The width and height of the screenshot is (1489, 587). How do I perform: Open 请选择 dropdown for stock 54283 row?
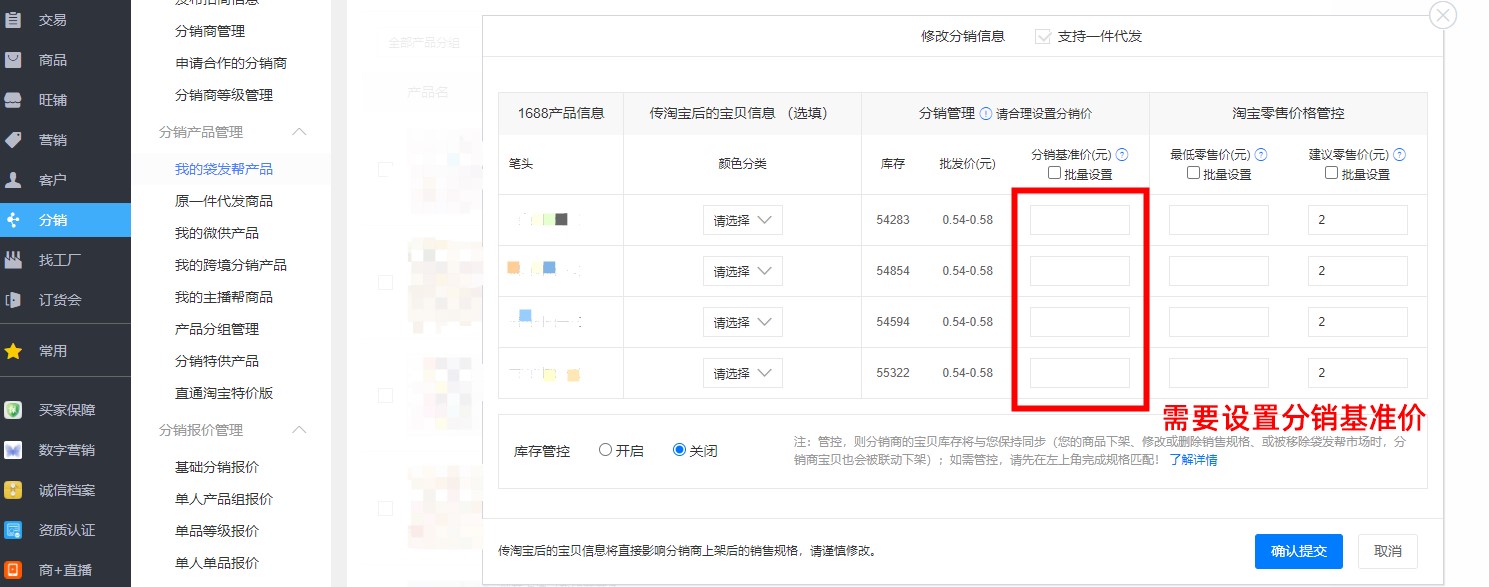pyautogui.click(x=743, y=220)
